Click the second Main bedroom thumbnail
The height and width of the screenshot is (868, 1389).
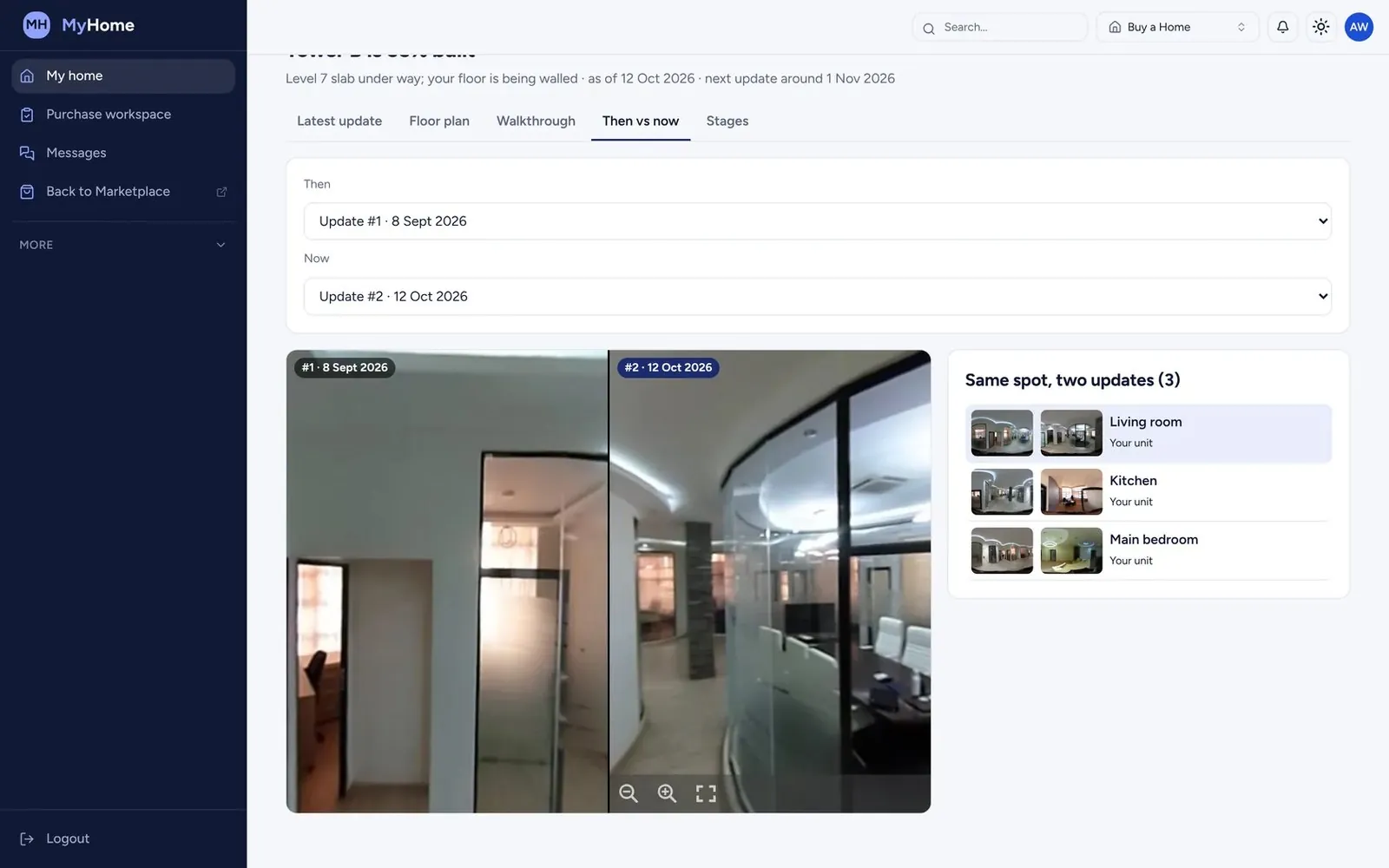[1071, 551]
